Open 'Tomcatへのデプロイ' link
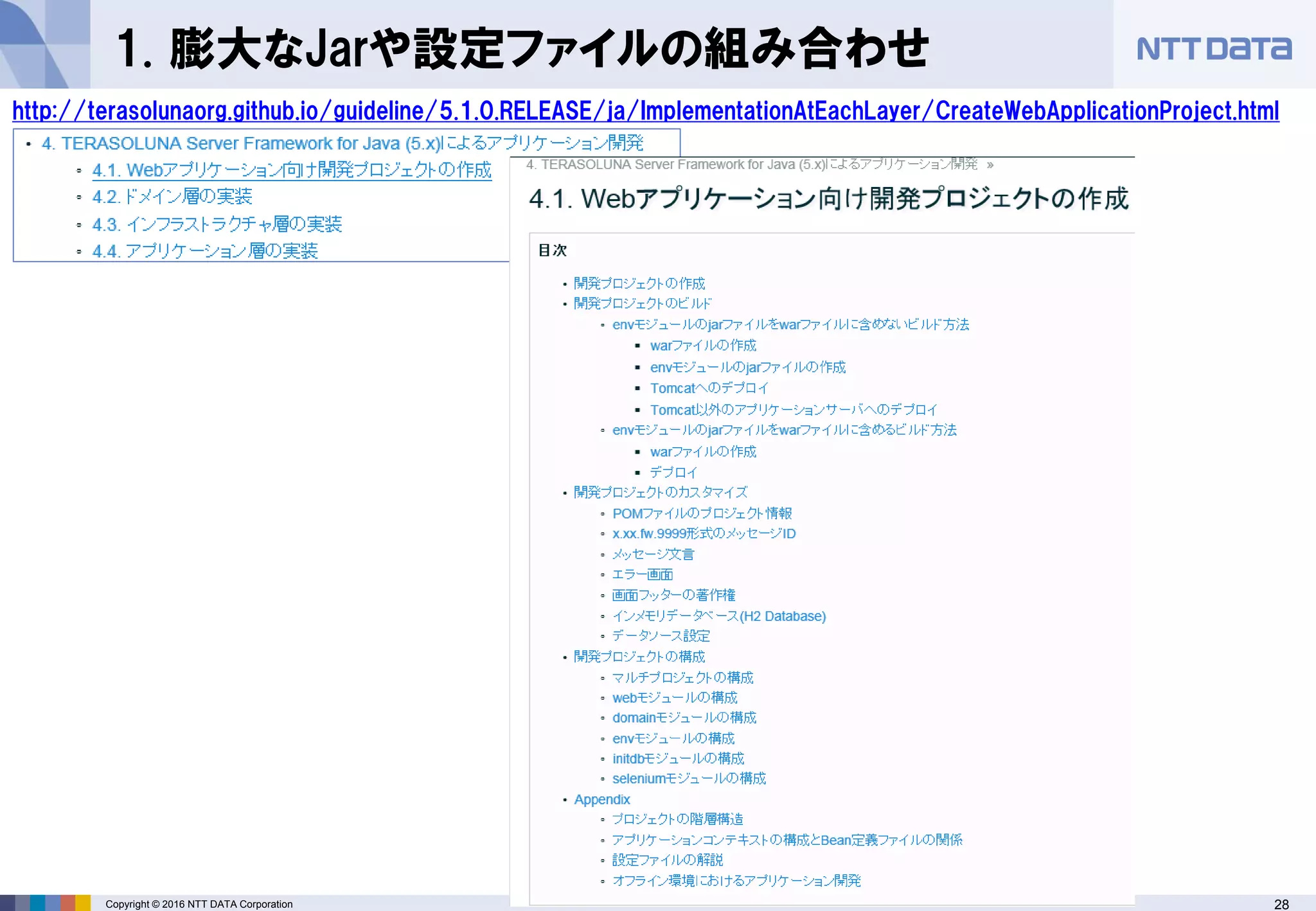 pyautogui.click(x=709, y=388)
